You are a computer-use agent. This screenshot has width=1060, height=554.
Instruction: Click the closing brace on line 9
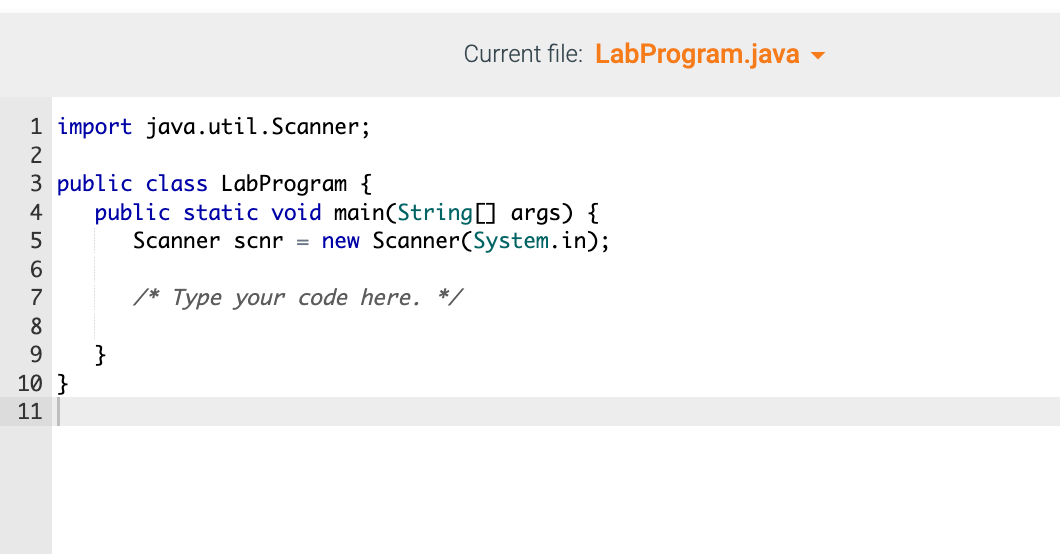coord(100,355)
